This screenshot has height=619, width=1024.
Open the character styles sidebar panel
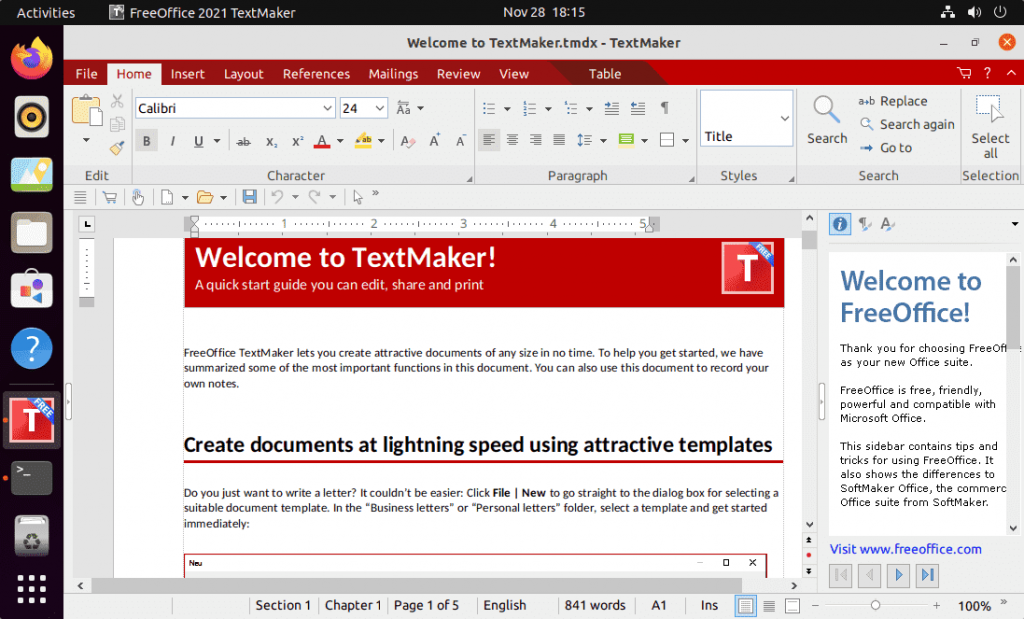[x=887, y=225]
